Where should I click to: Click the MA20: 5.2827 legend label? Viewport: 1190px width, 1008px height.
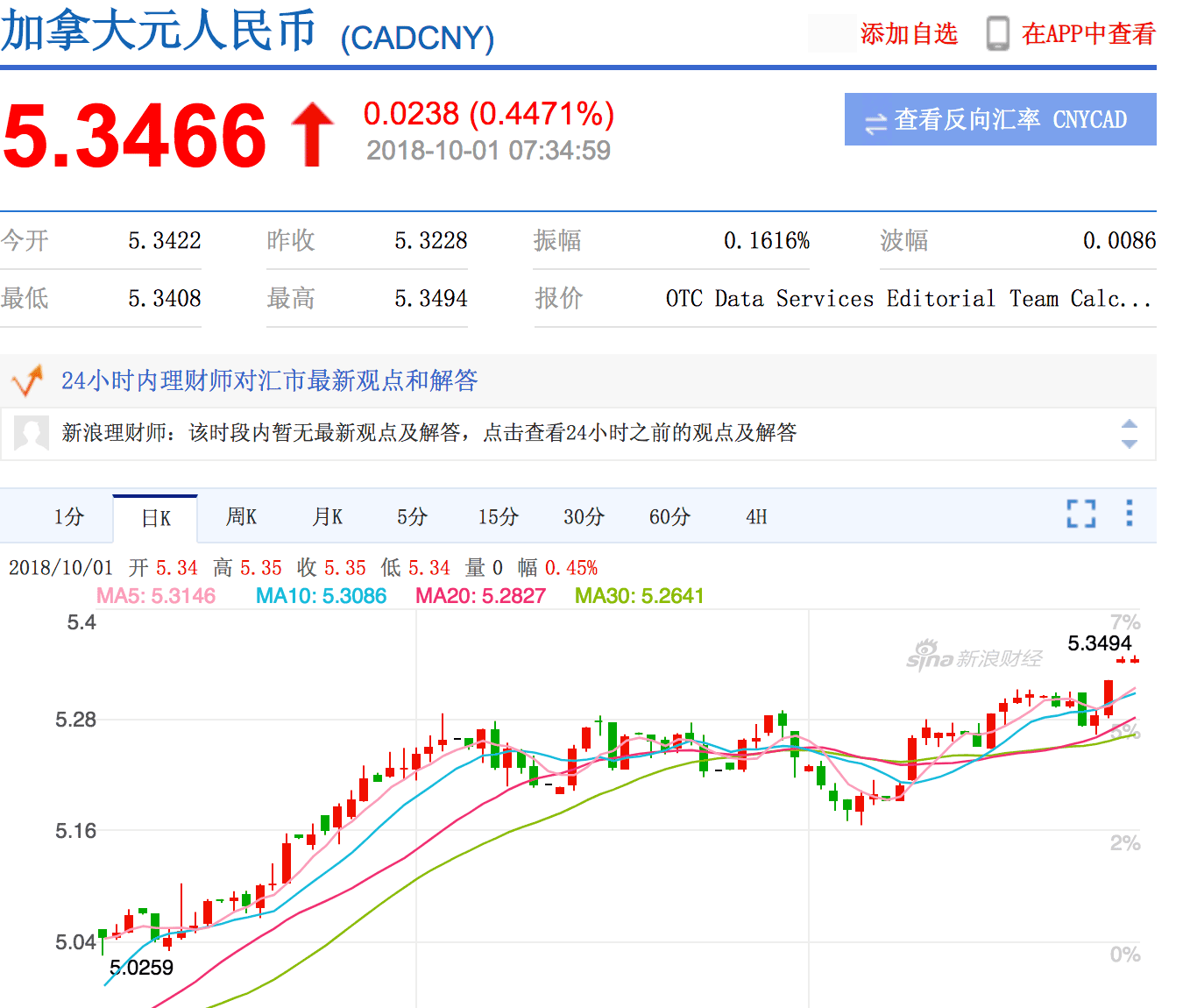480,596
